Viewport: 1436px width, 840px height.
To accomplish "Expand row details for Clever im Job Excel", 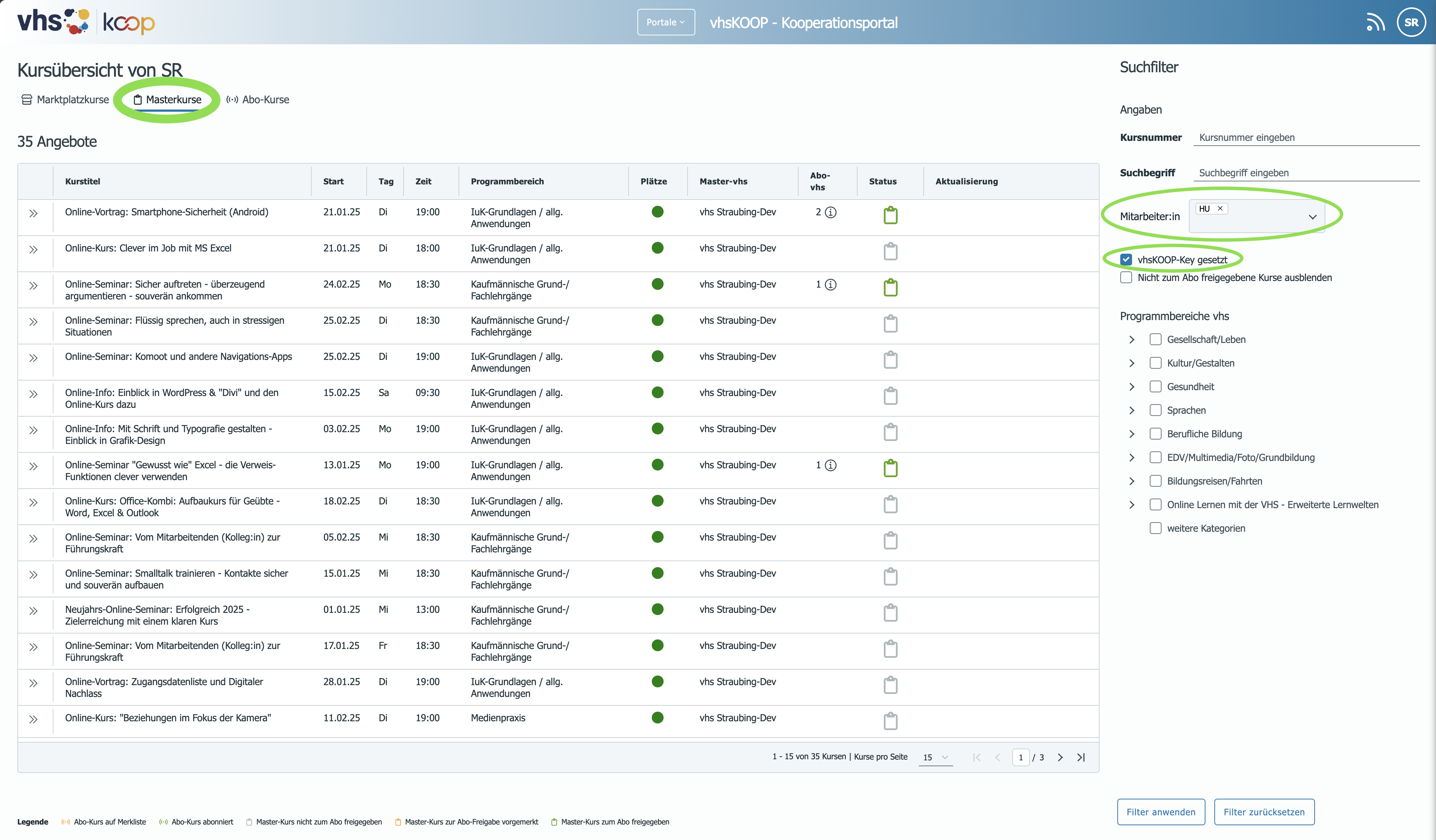I will coord(34,249).
